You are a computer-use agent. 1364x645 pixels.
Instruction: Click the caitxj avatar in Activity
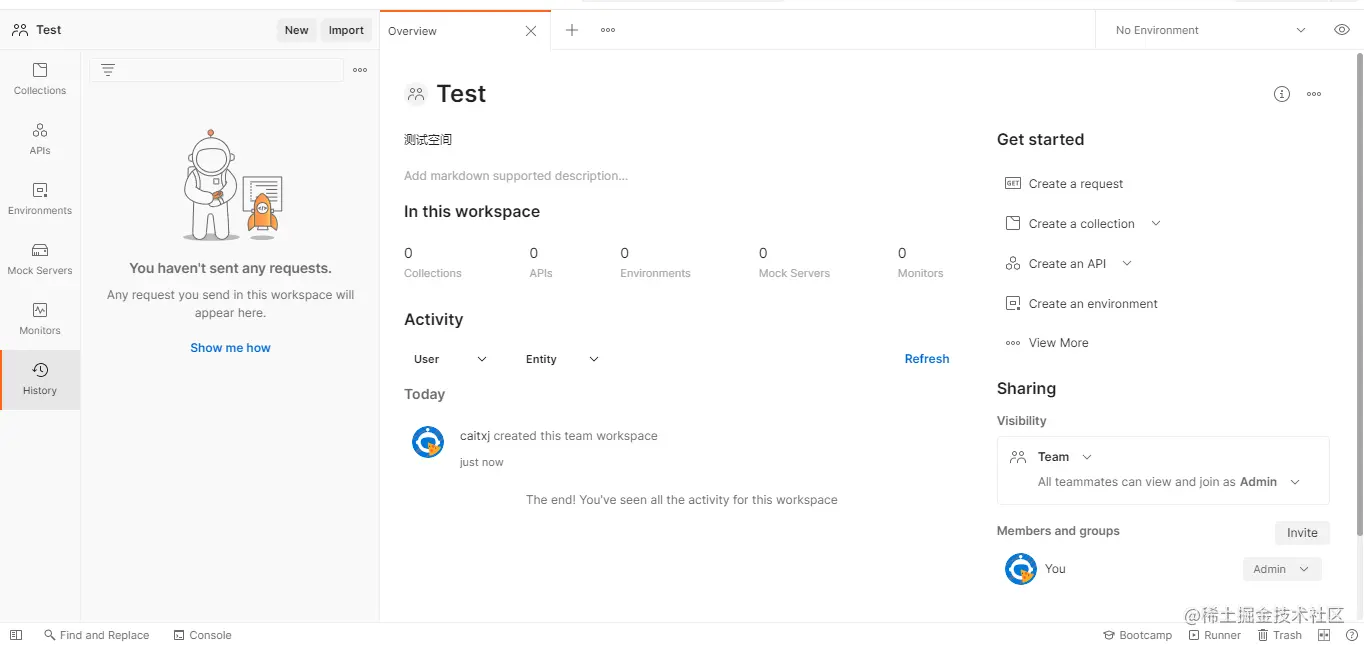click(428, 442)
